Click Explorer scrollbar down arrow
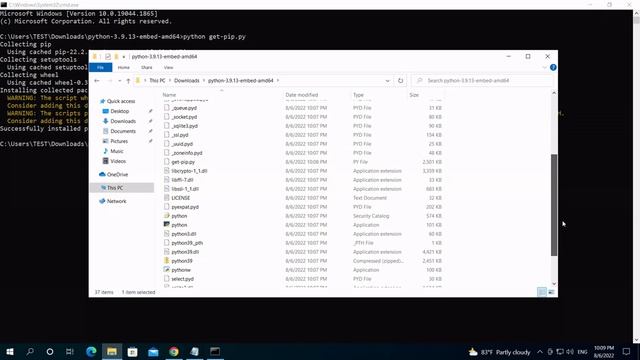 click(x=554, y=284)
